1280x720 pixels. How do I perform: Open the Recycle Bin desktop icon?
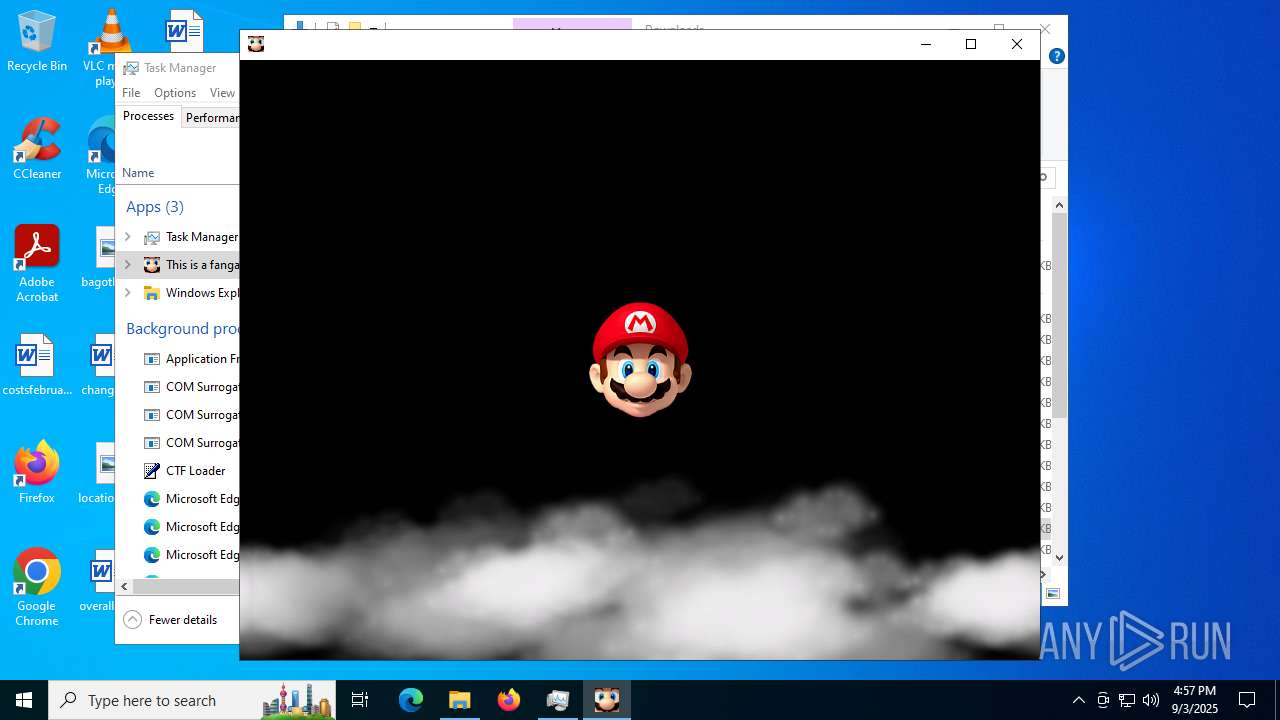click(37, 41)
